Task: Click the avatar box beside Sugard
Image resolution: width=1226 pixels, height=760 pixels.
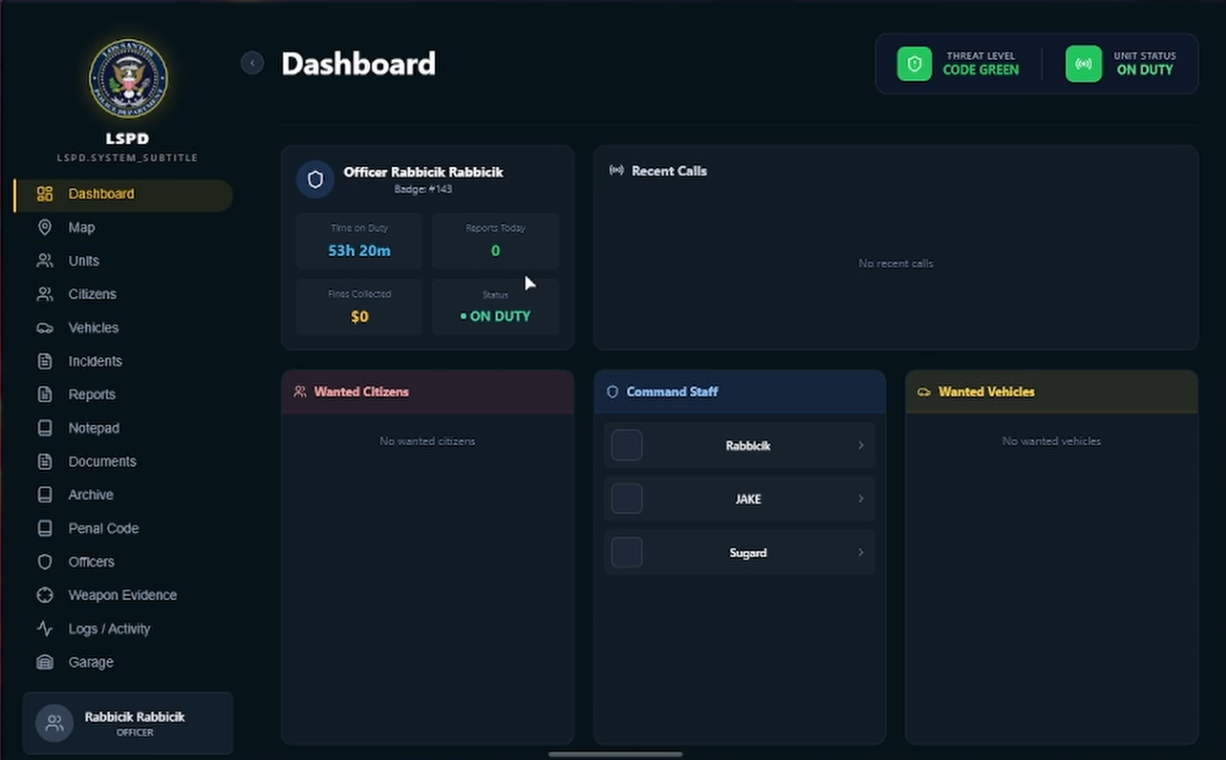Action: (x=627, y=552)
